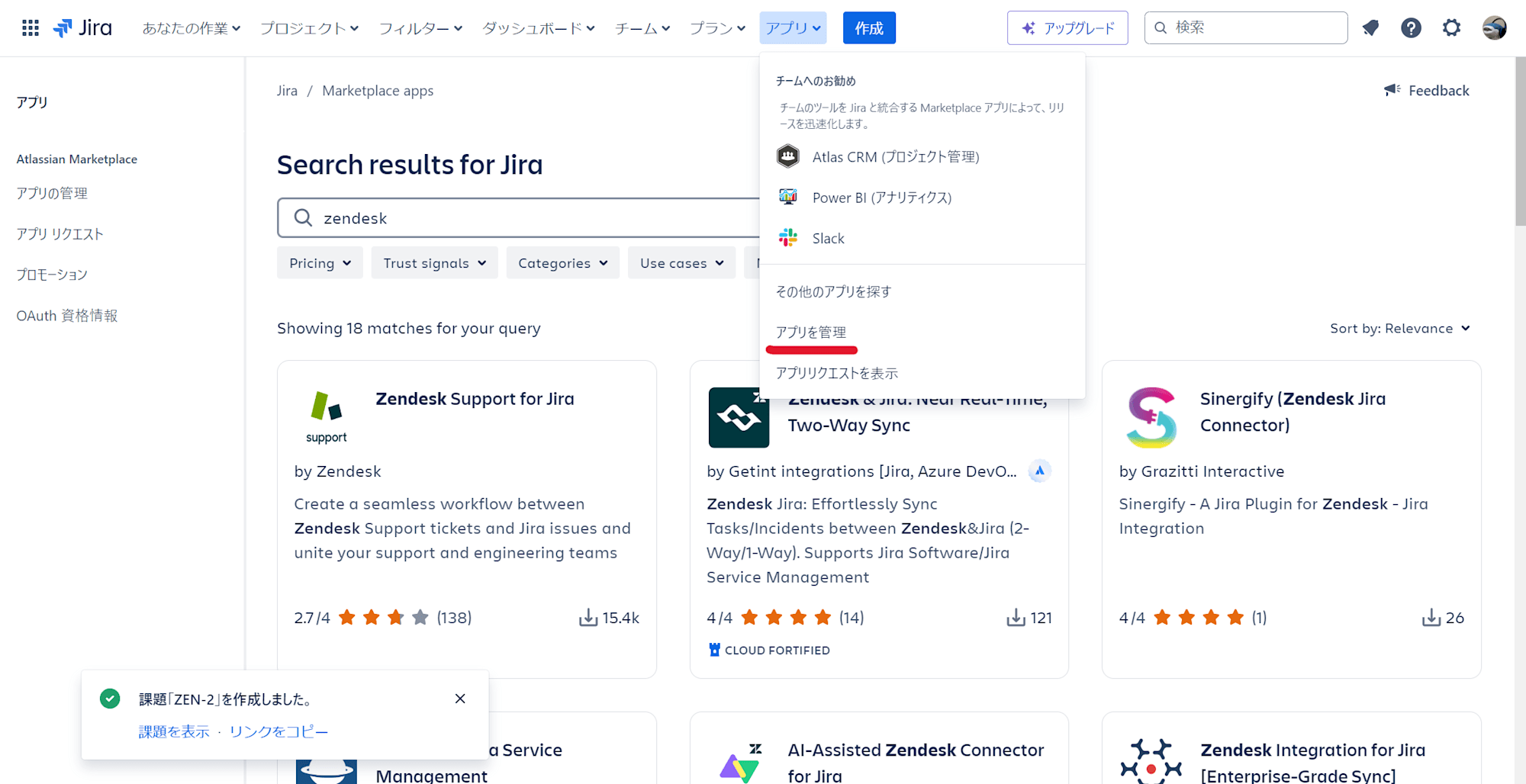Click the Sinergify app logo
The image size is (1526, 784).
1151,417
